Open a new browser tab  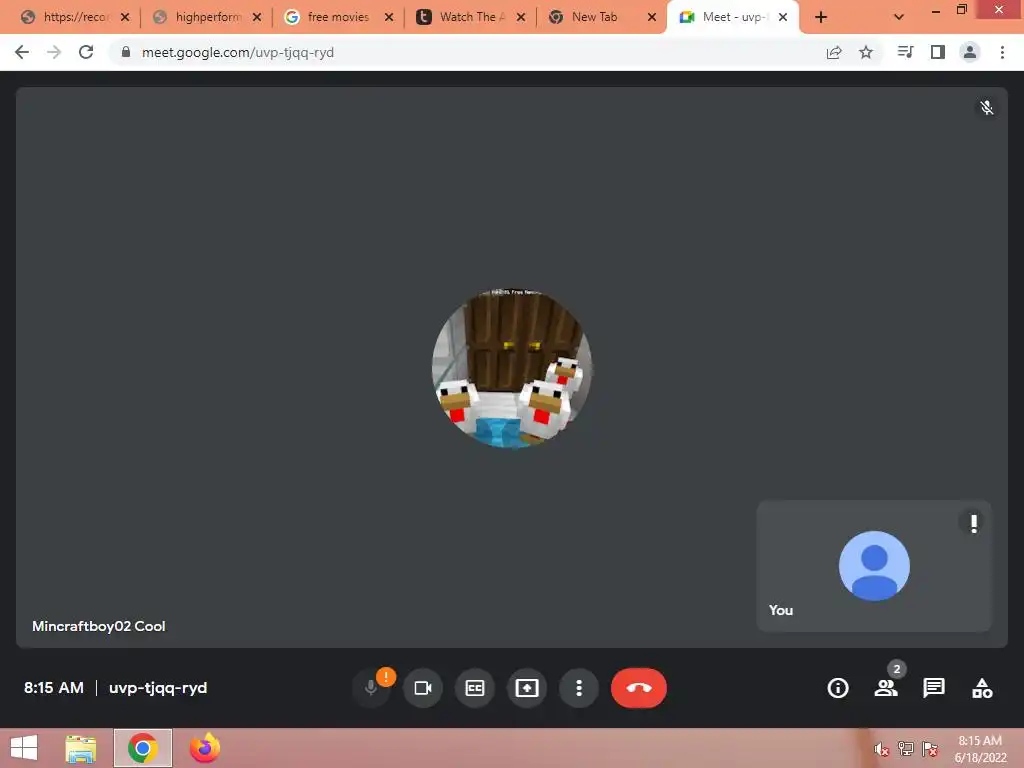(821, 17)
